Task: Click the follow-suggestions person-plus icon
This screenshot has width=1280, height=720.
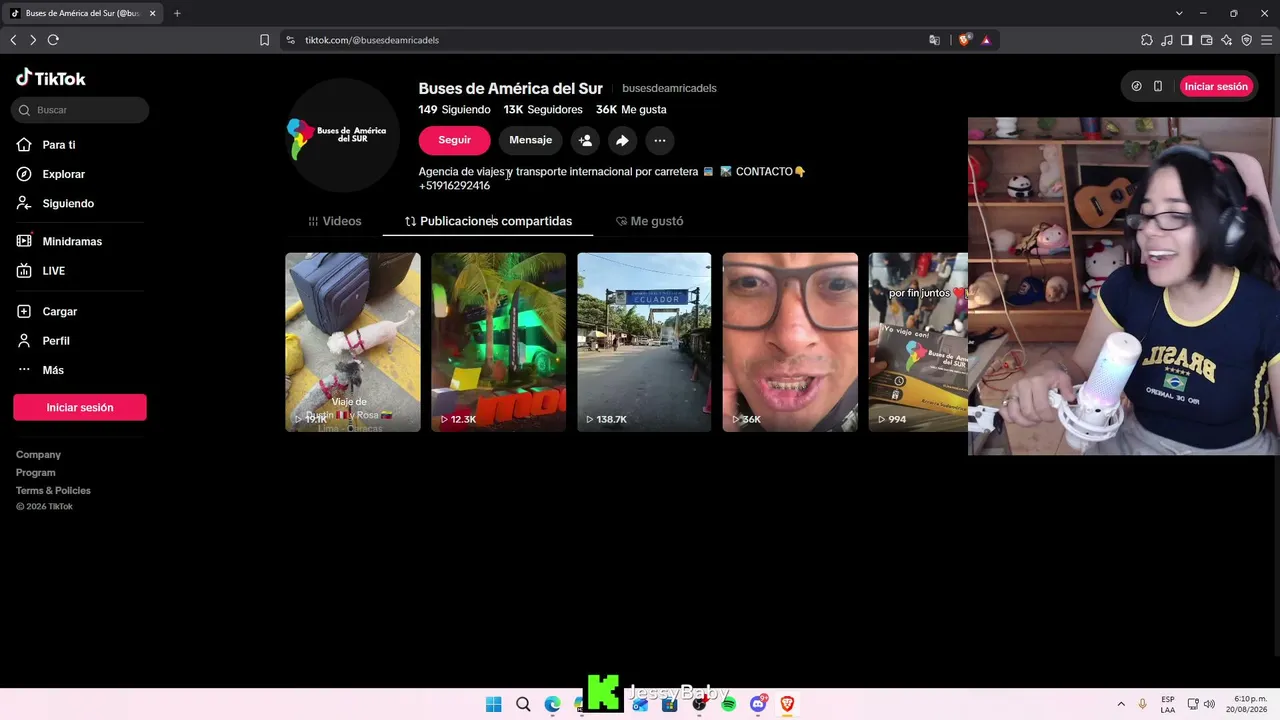Action: tap(585, 141)
